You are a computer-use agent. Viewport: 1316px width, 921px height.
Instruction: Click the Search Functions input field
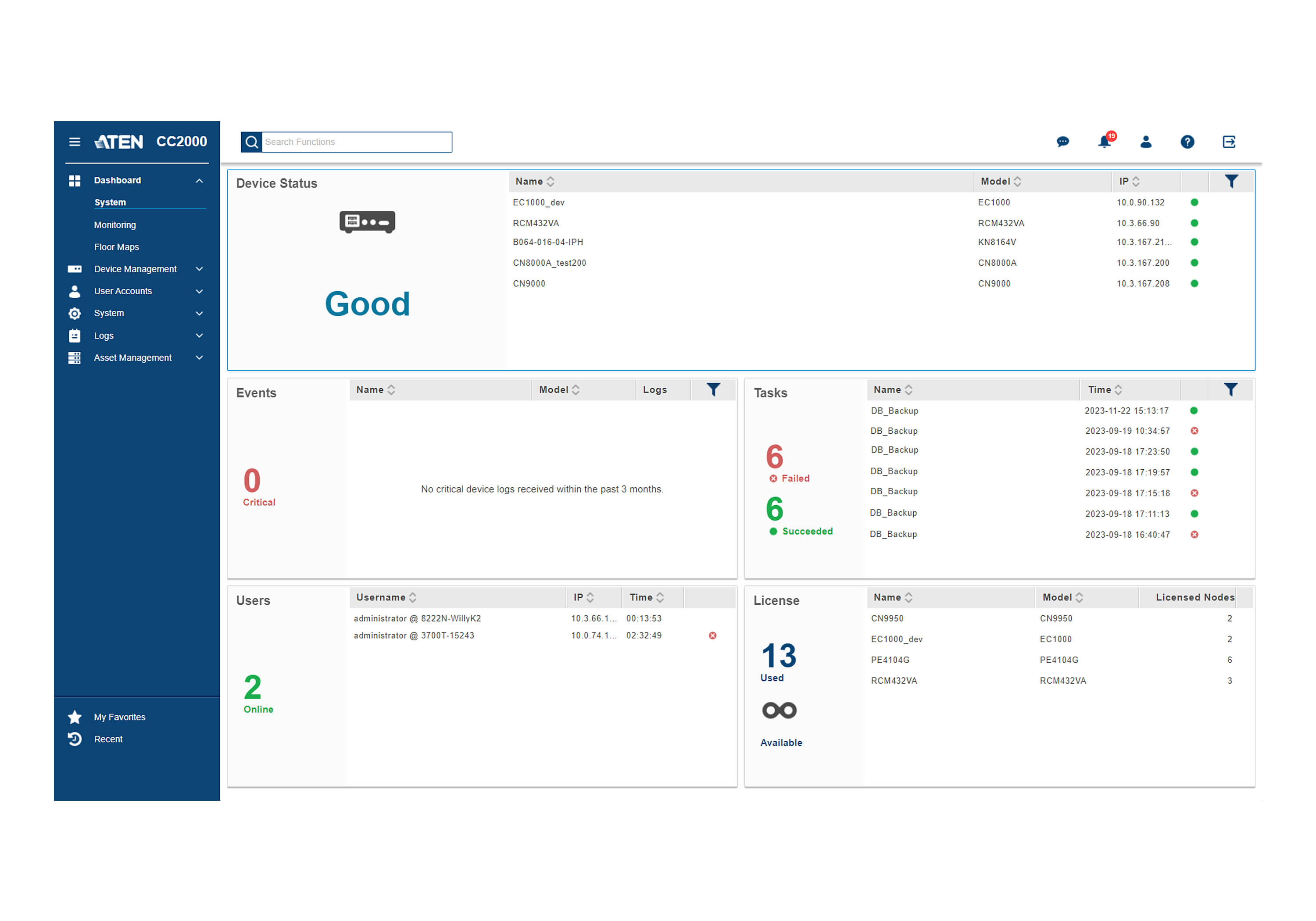pos(356,142)
